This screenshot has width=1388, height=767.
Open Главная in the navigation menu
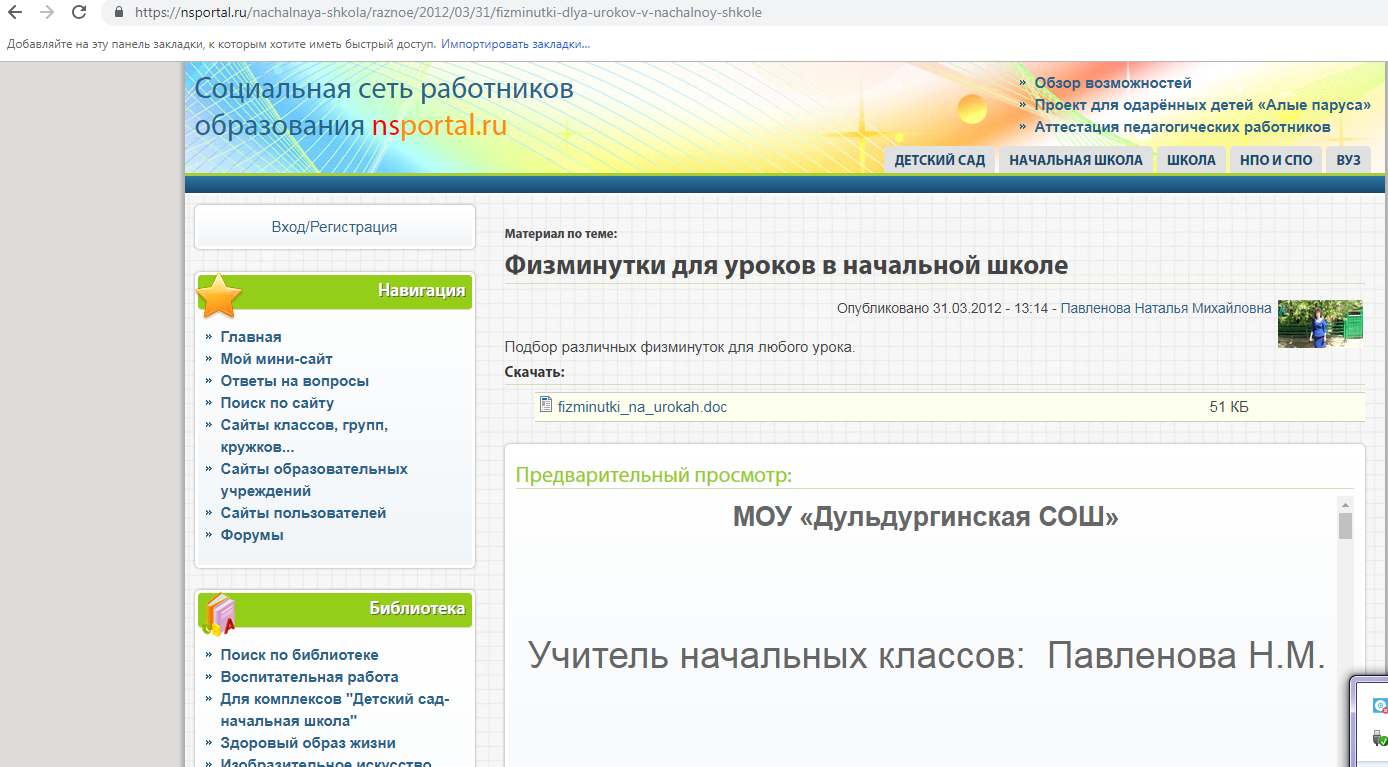point(251,337)
